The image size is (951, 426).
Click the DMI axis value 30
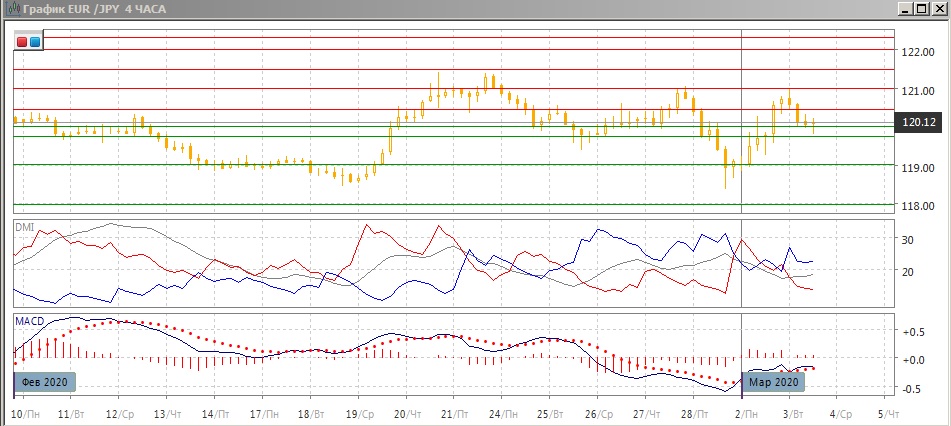908,240
